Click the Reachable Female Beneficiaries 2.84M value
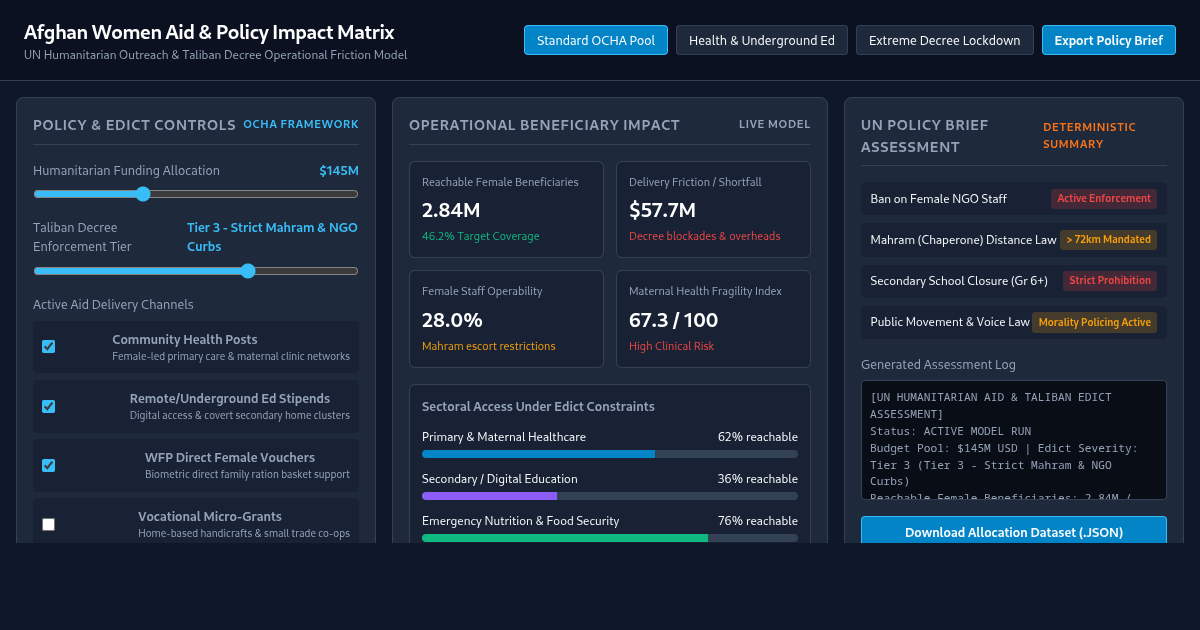Viewport: 1200px width, 630px height. pos(451,210)
